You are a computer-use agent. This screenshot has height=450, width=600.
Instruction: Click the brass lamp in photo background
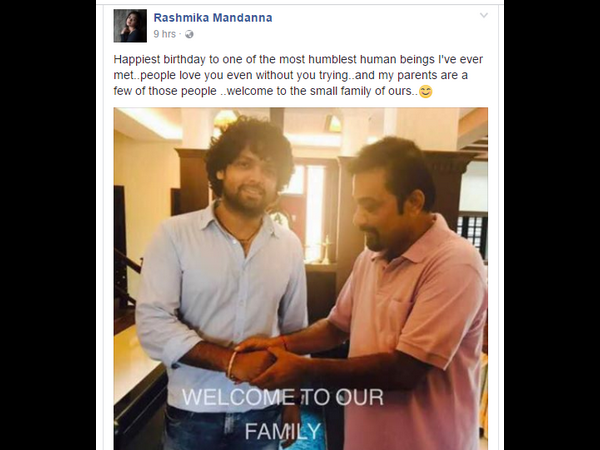pos(326,249)
